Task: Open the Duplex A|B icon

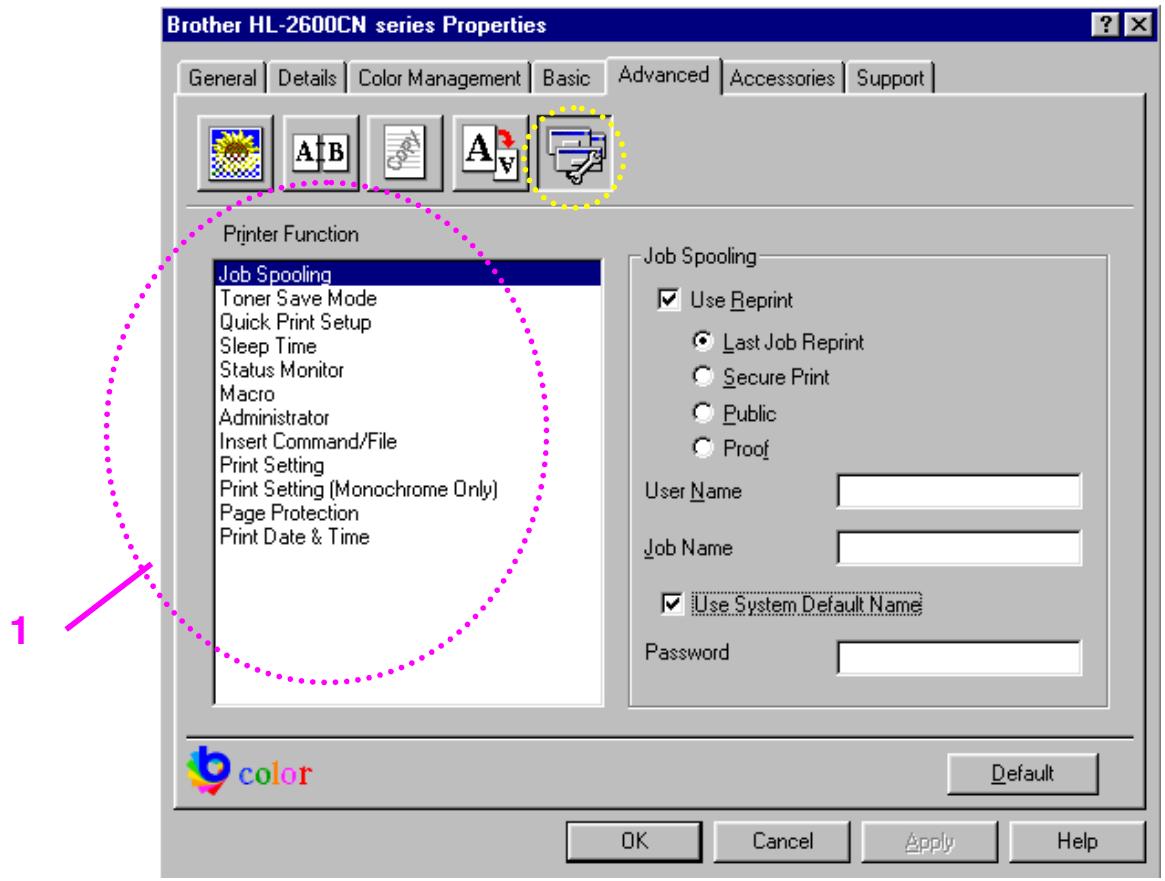Action: tap(320, 153)
